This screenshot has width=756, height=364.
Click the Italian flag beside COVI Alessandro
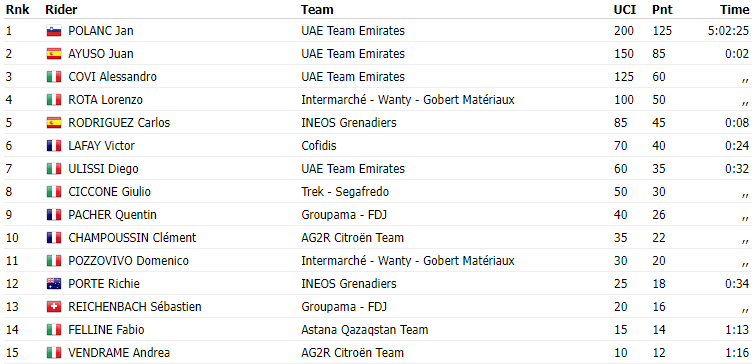coord(54,77)
